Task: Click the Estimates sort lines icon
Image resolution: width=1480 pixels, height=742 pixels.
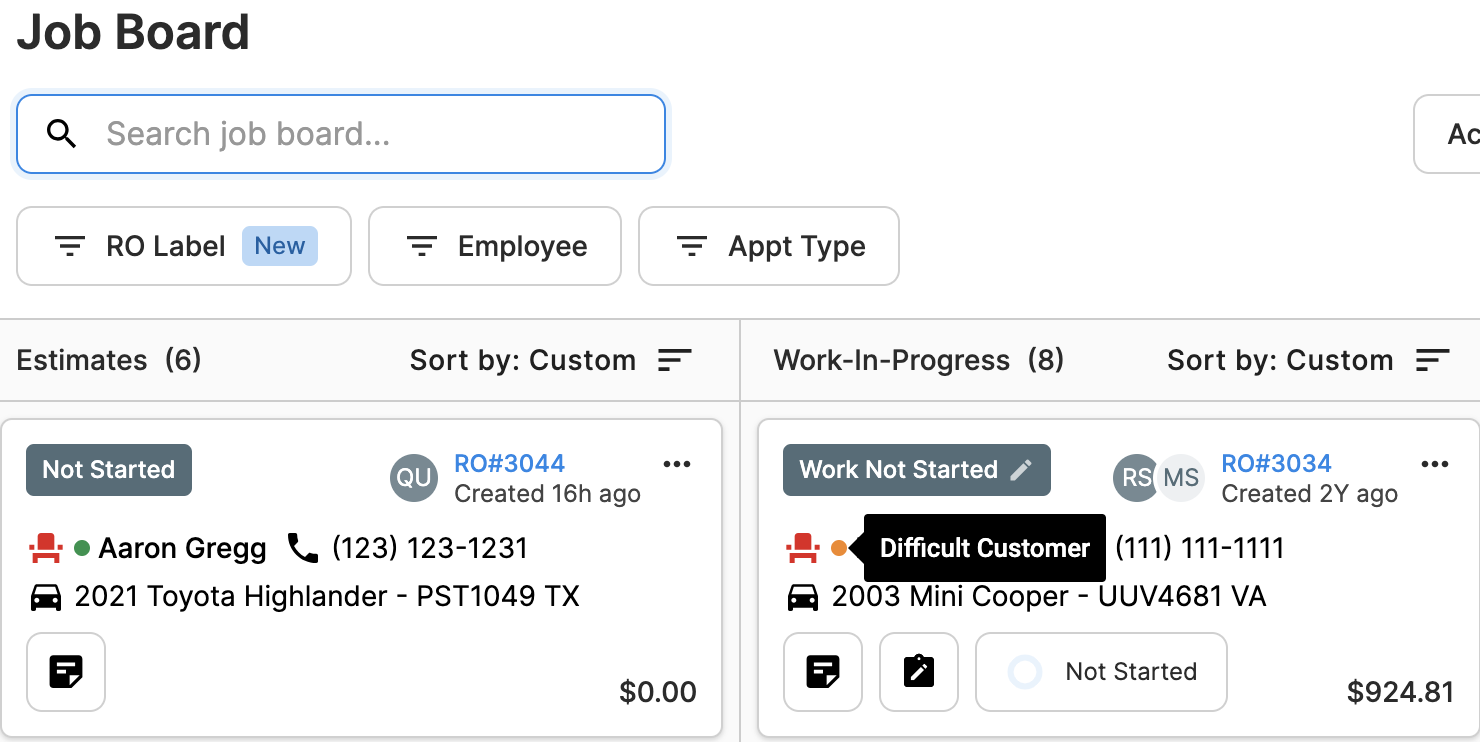Action: pyautogui.click(x=675, y=360)
